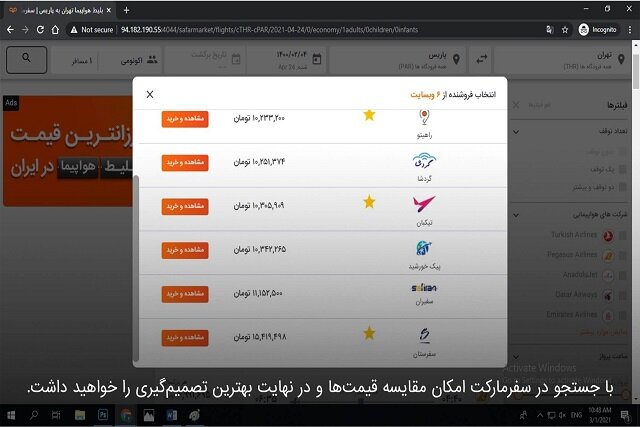Click the گردشا seller logo
640x427 pixels.
coord(424,160)
